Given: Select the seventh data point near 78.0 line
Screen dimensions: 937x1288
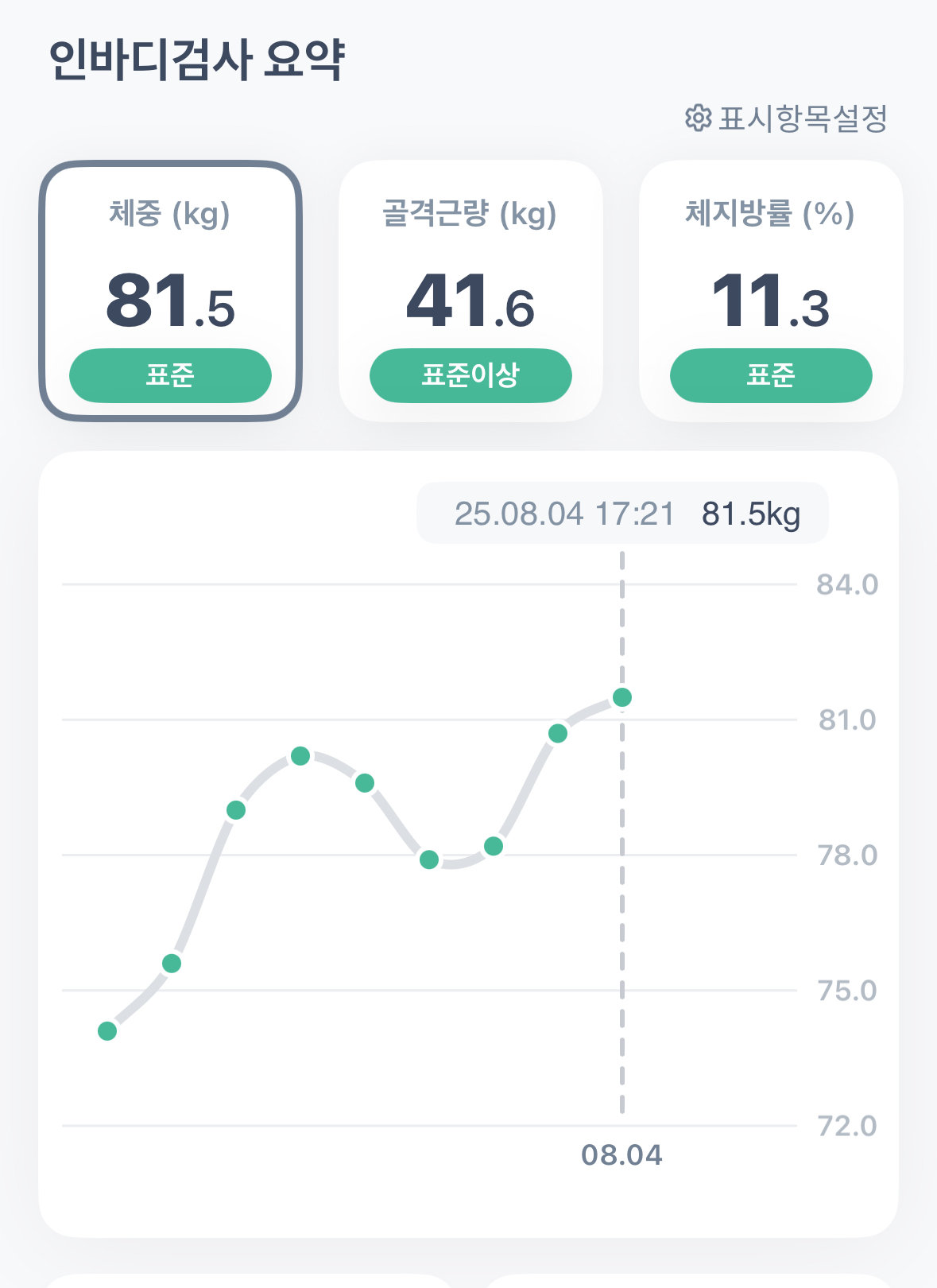Looking at the screenshot, I should coord(494,846).
